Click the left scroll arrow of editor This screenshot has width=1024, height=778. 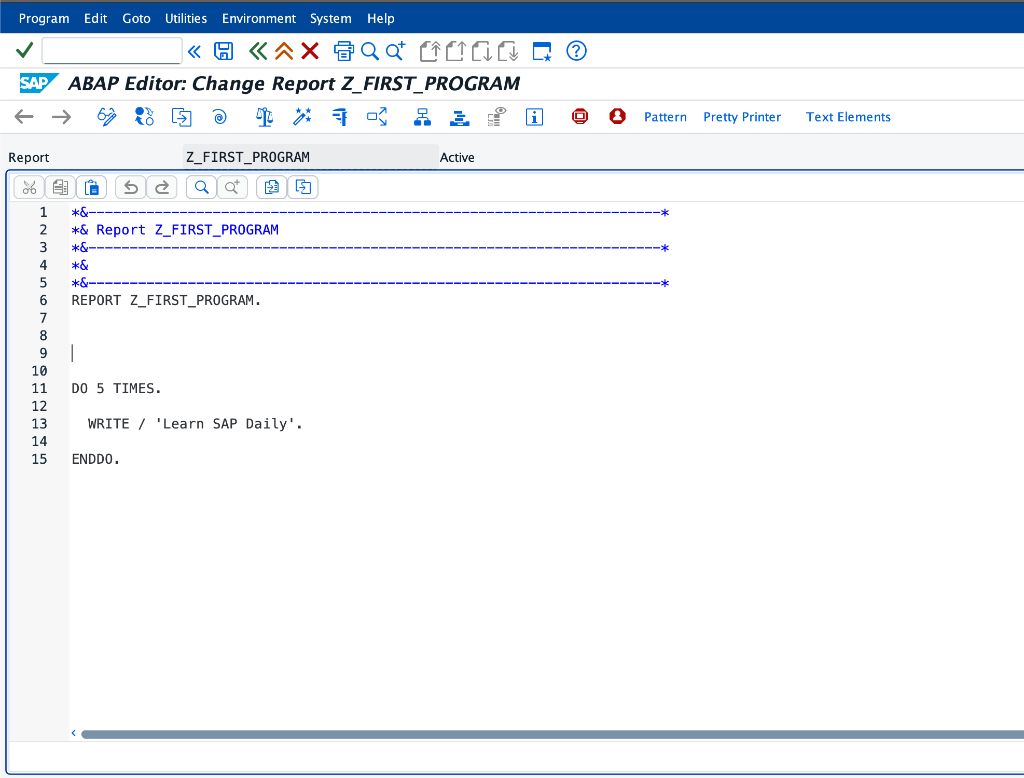click(74, 734)
